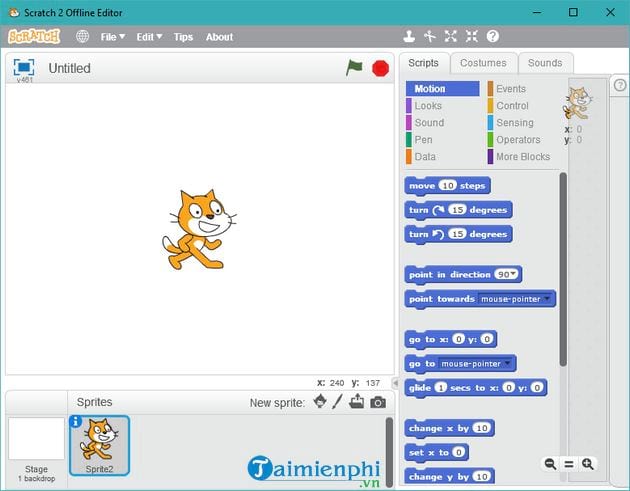Click the Scratch logo
630x491 pixels.
click(x=34, y=37)
